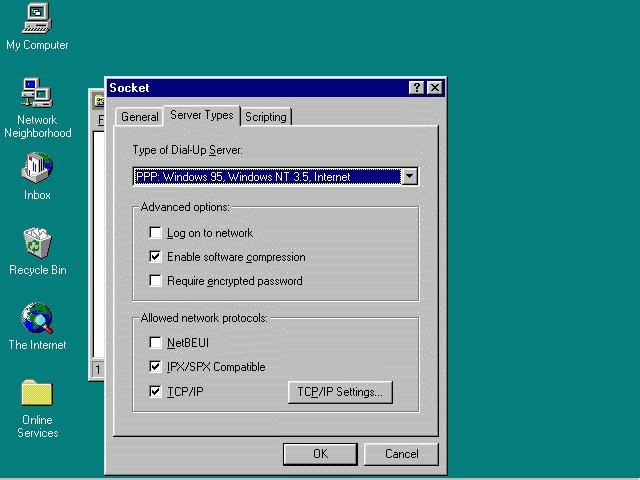640x480 pixels.
Task: Confirm with the OK button
Action: click(x=320, y=454)
